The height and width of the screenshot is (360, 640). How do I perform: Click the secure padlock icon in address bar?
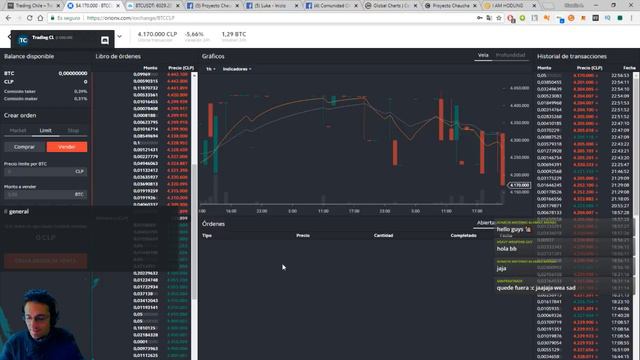[53, 18]
